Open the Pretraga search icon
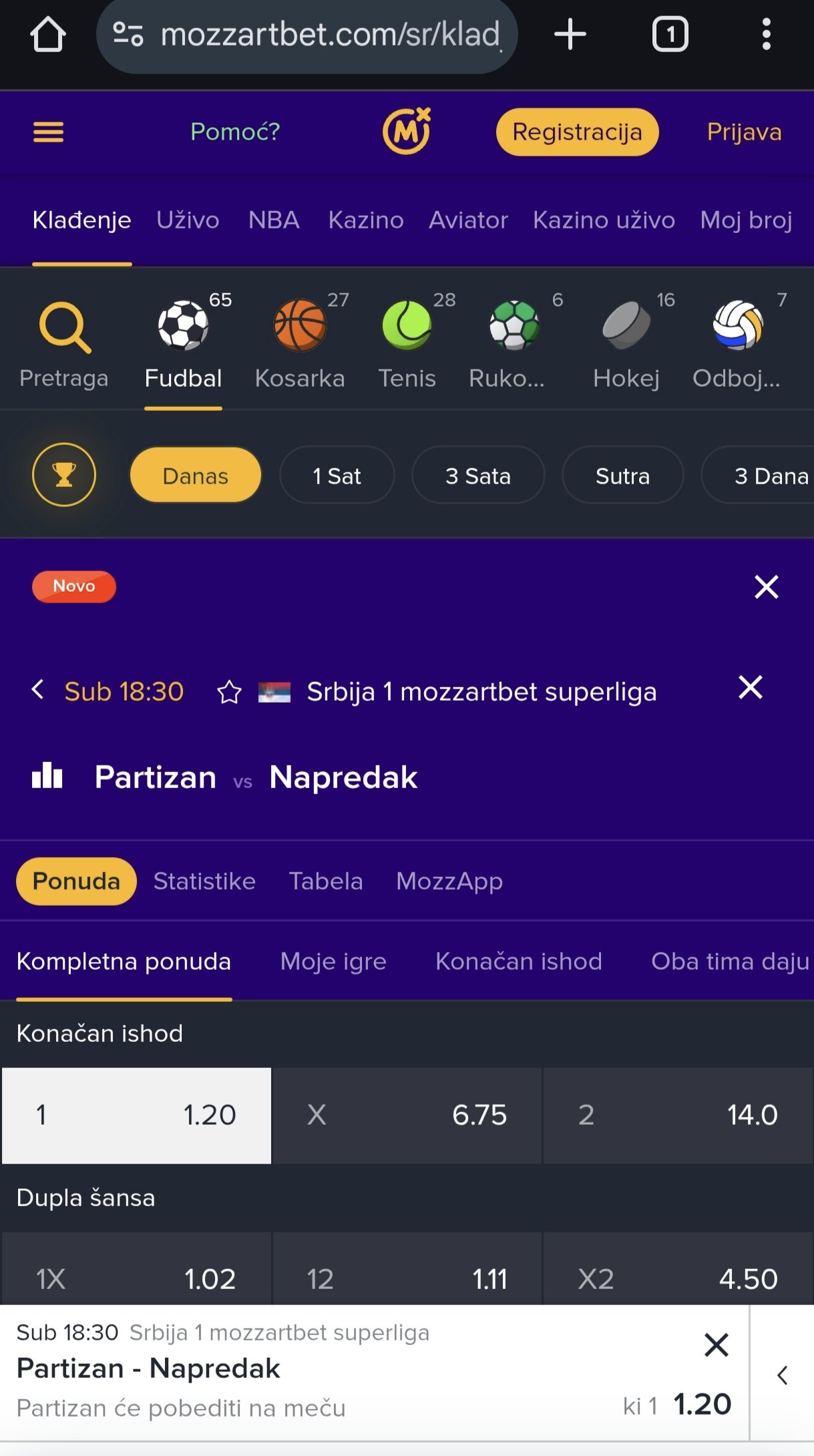814x1456 pixels. [x=64, y=327]
